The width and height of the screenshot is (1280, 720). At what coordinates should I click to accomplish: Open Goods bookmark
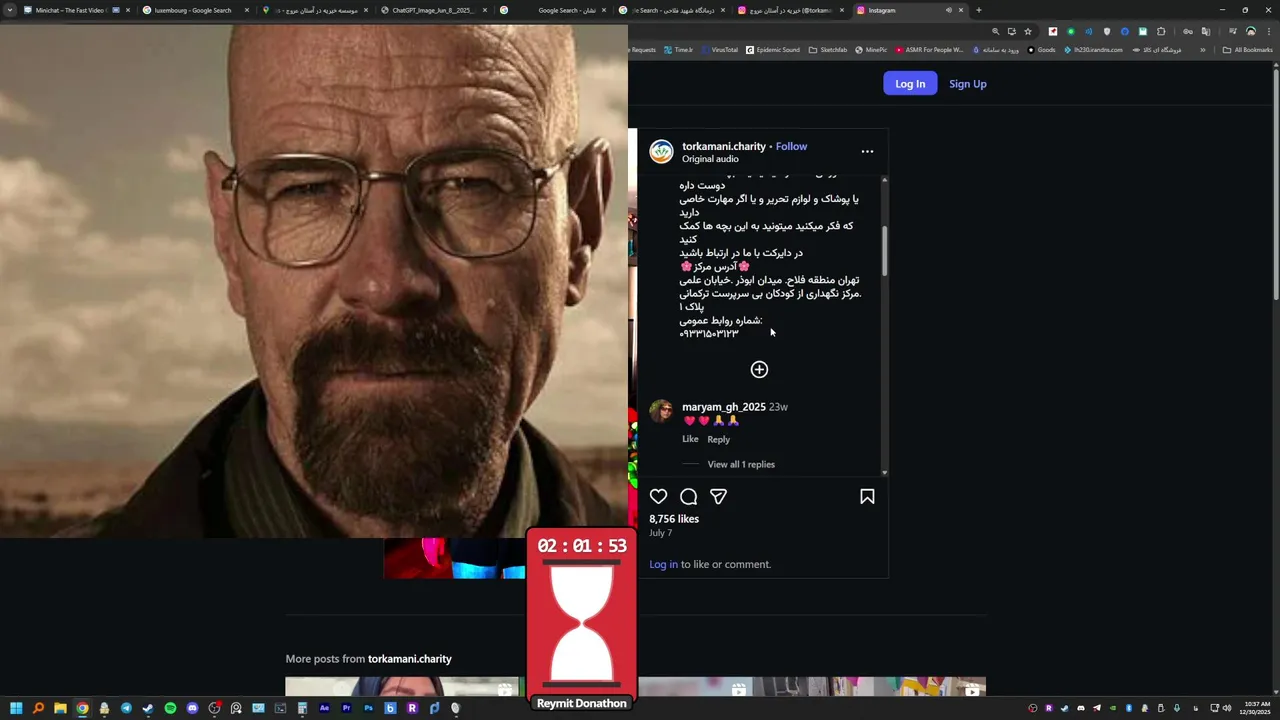pyautogui.click(x=1041, y=50)
